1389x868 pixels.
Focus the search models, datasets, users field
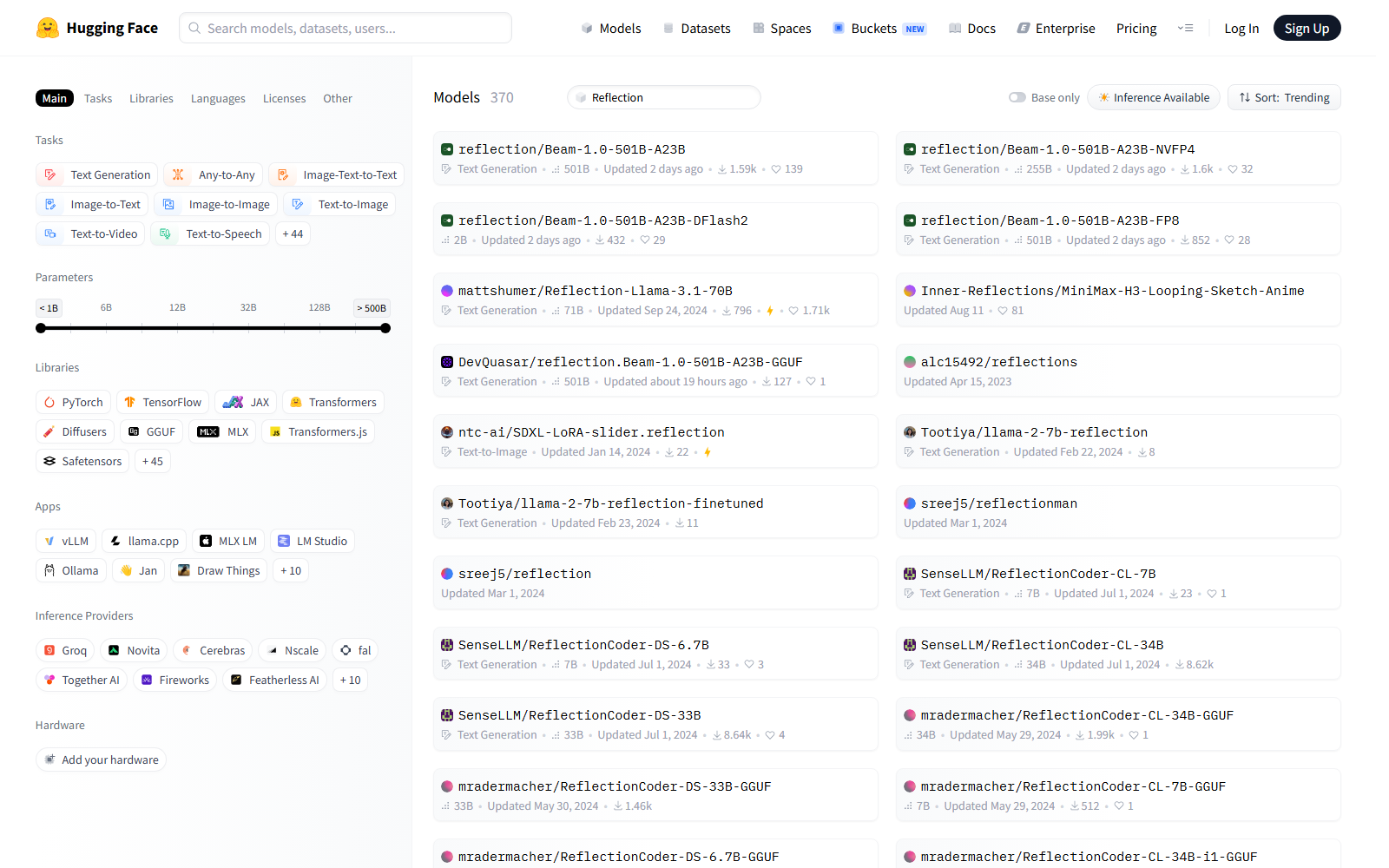coord(346,28)
